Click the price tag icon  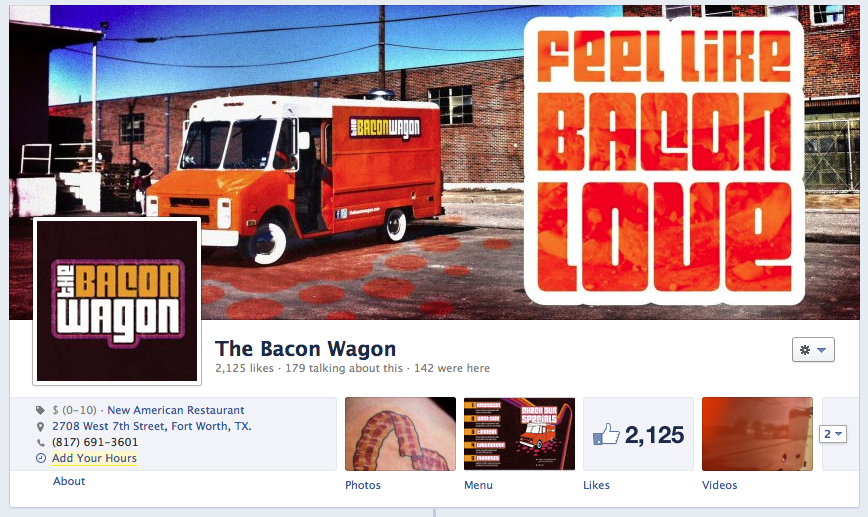(40, 410)
